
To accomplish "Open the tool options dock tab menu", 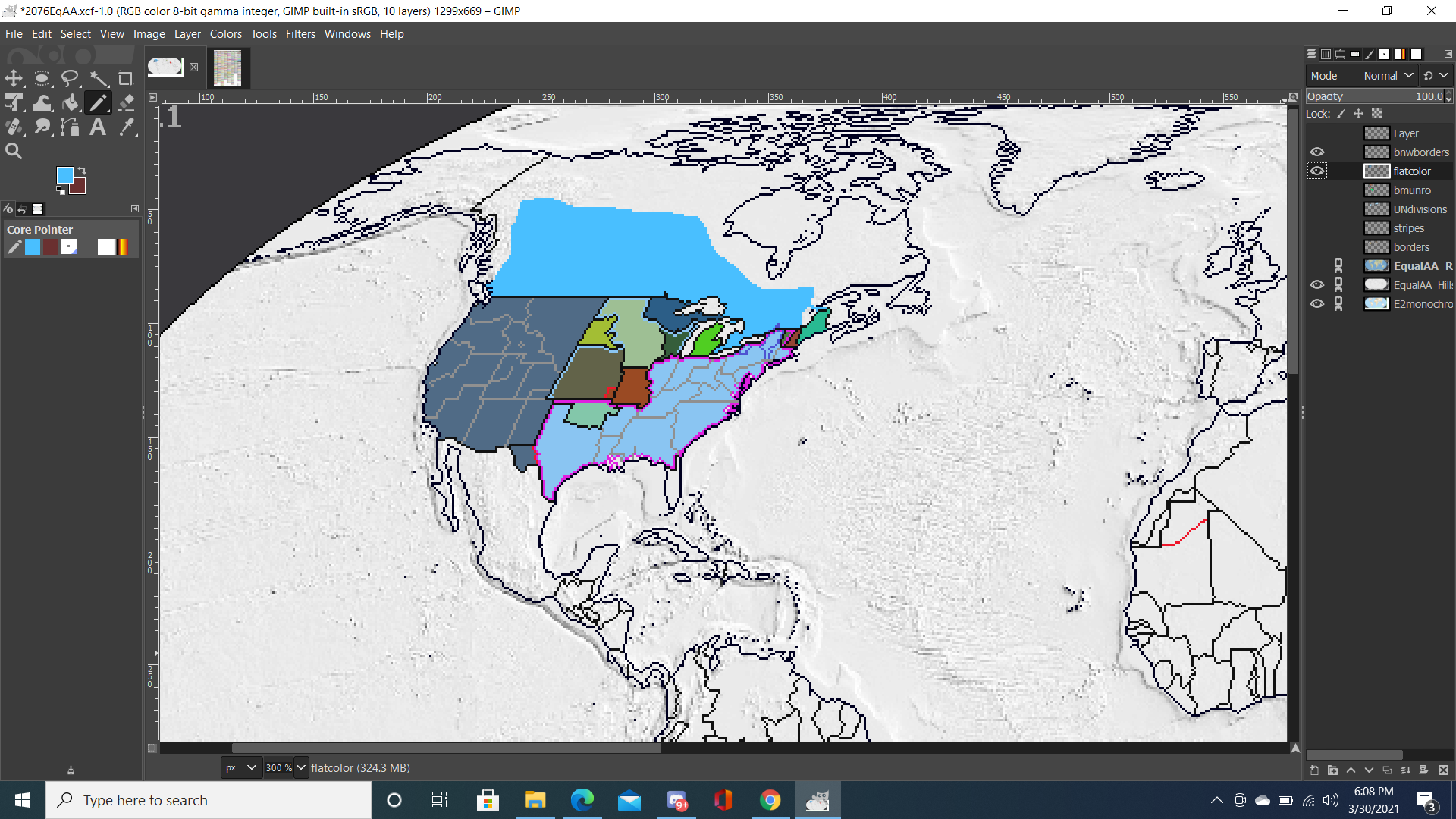I will (135, 209).
